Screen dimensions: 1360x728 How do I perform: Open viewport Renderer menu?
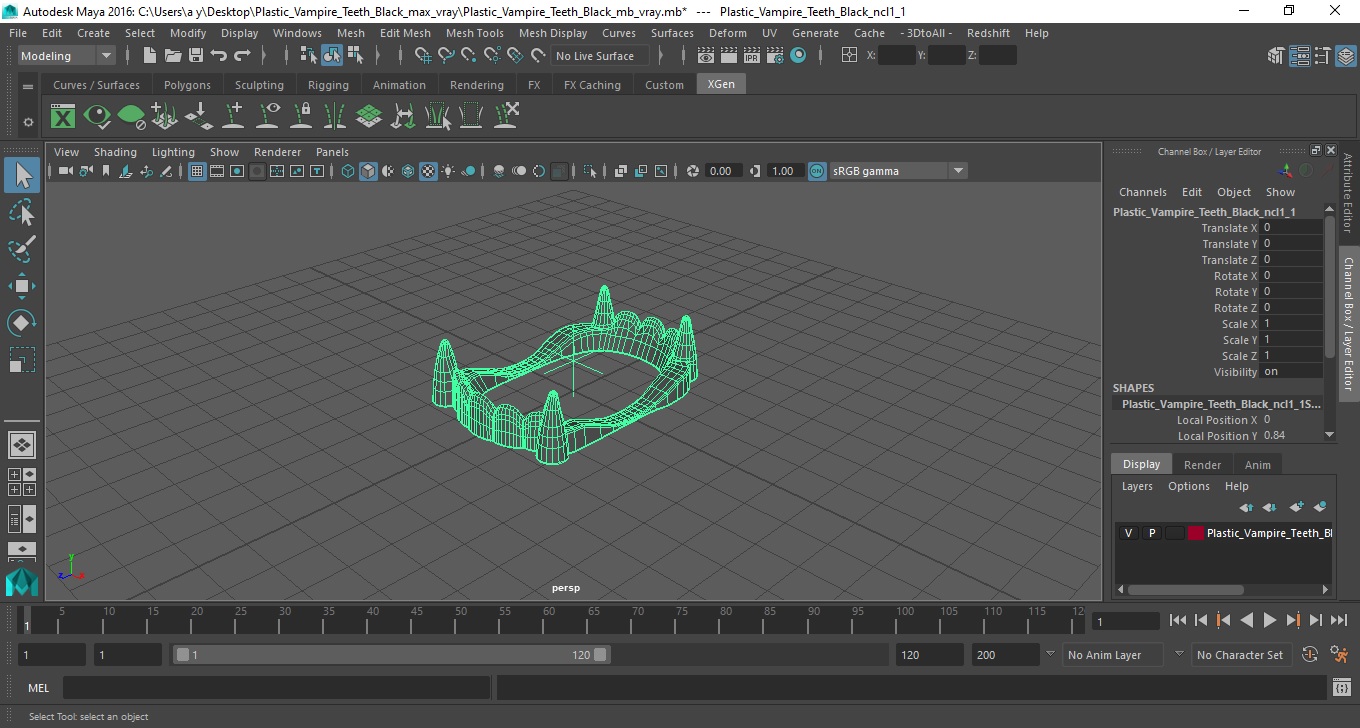[x=278, y=152]
